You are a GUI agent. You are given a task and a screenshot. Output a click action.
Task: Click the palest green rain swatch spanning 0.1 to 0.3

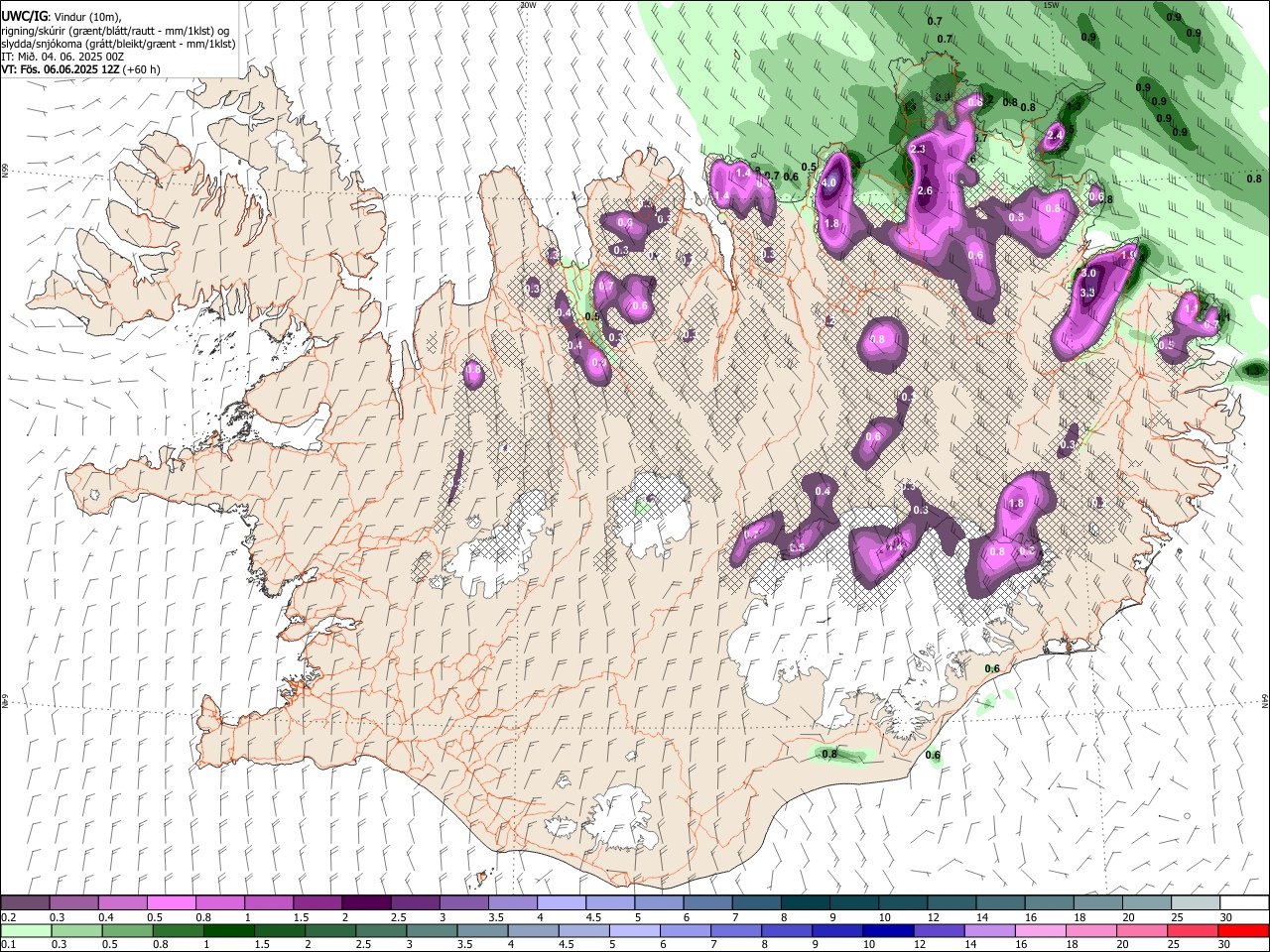(25, 930)
